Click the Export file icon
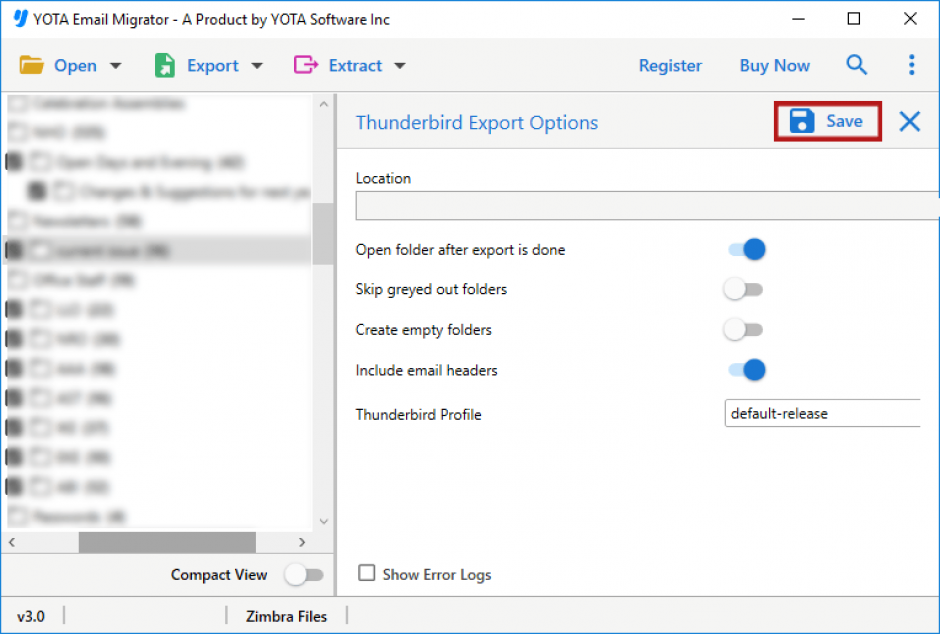The image size is (940, 634). 165,66
